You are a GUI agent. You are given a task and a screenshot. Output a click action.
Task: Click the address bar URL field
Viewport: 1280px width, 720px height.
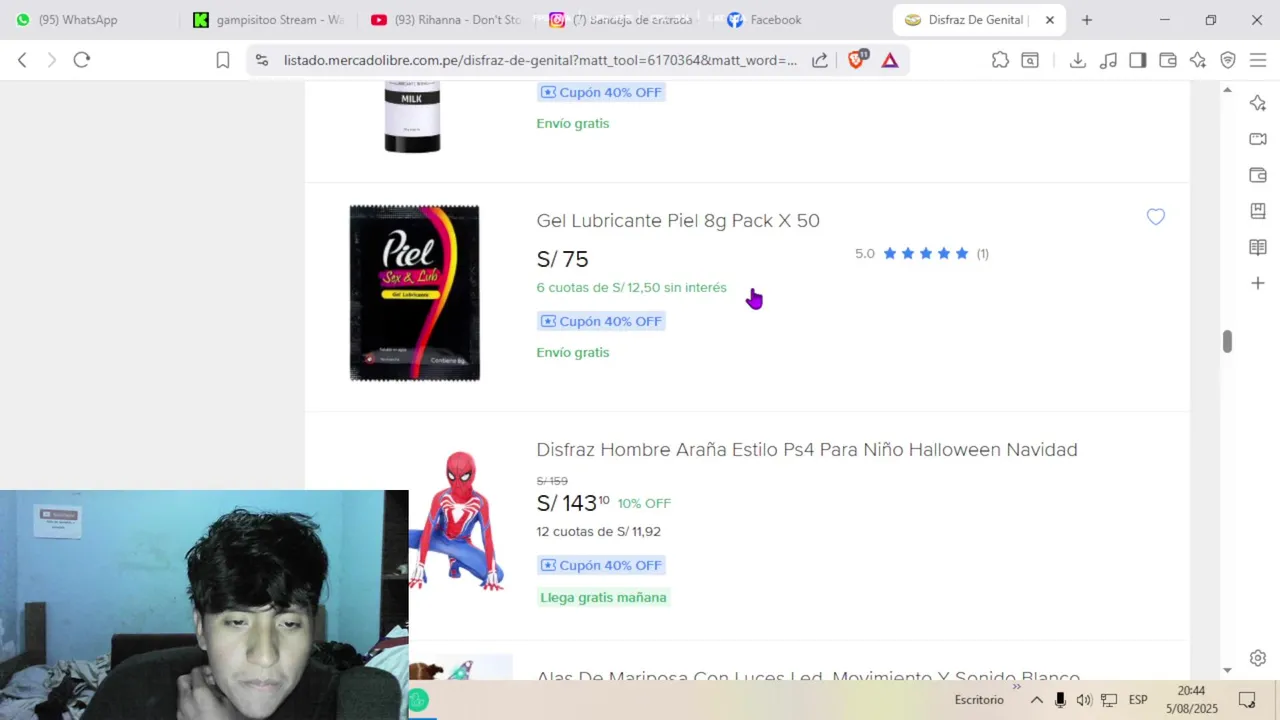point(540,60)
